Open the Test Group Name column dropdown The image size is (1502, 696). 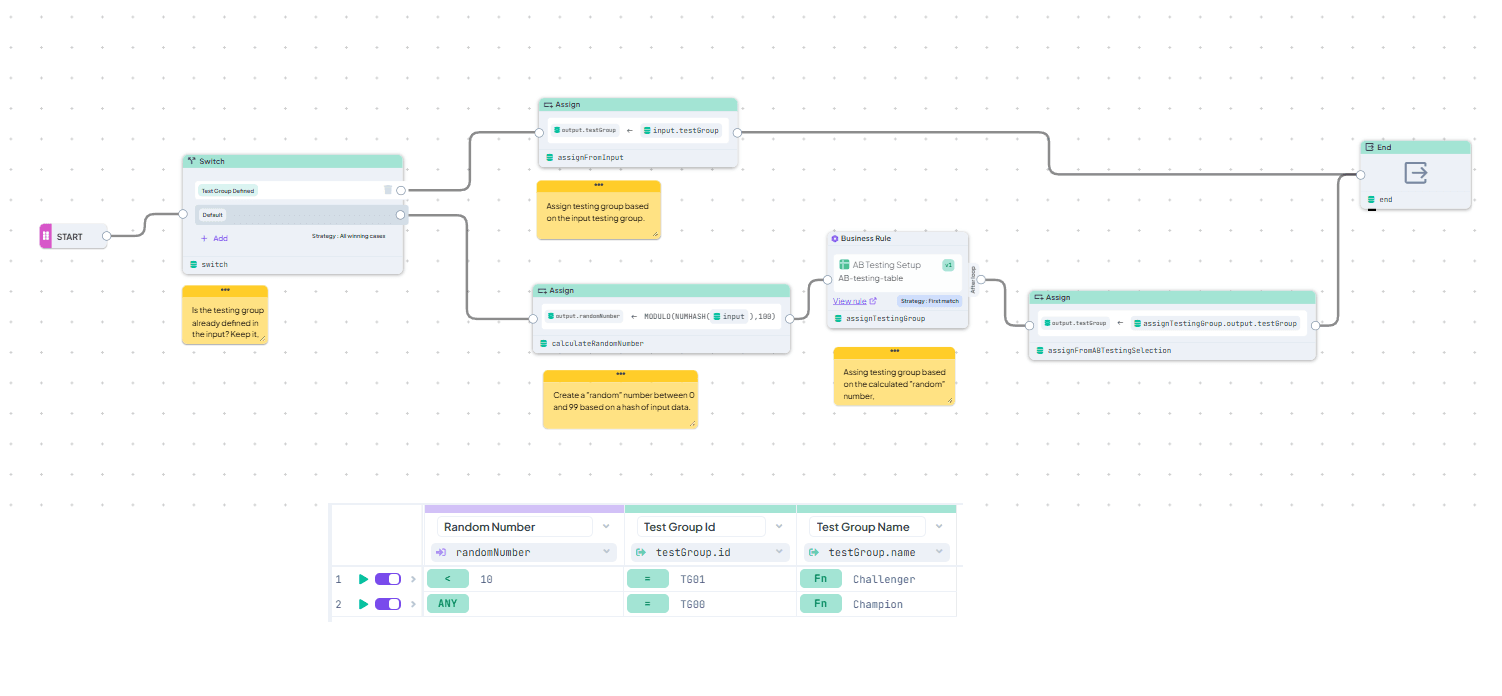[939, 527]
